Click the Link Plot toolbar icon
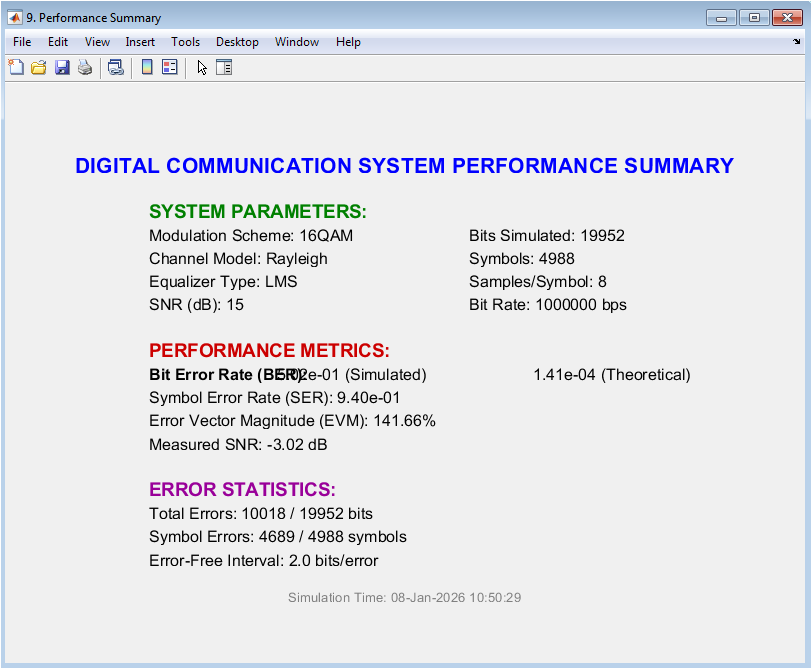 point(116,68)
